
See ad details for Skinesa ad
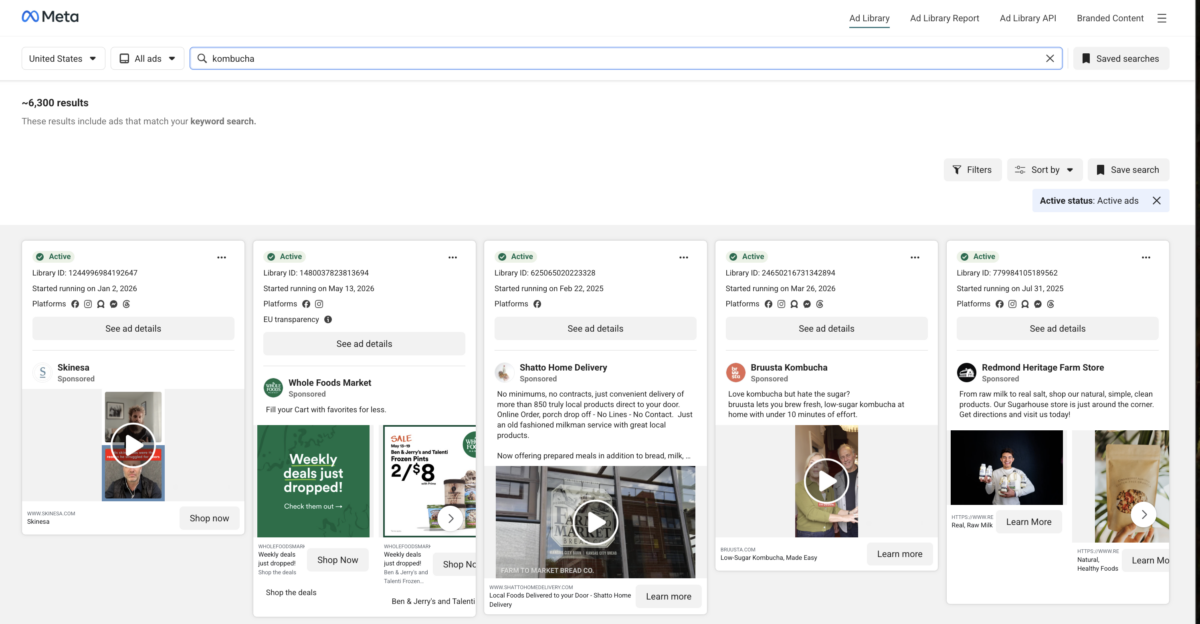(133, 328)
